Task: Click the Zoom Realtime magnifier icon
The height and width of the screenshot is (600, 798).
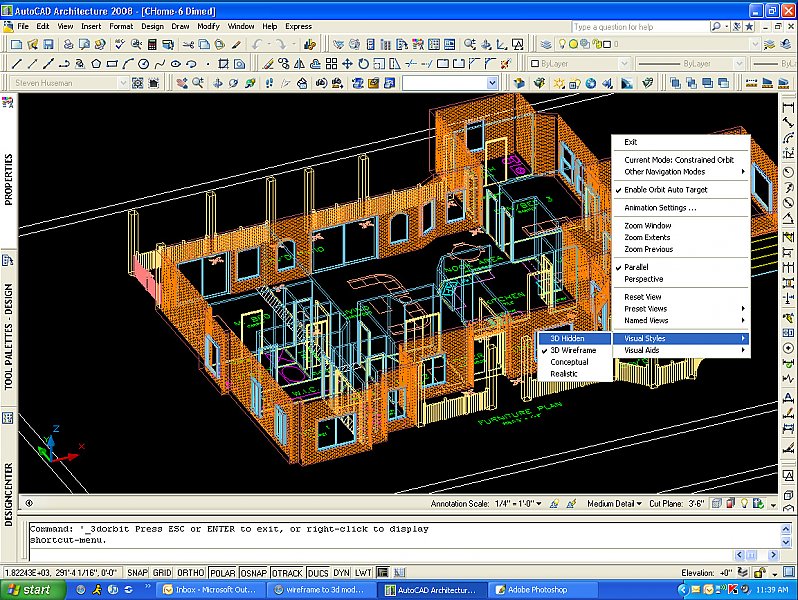Action: point(198,82)
